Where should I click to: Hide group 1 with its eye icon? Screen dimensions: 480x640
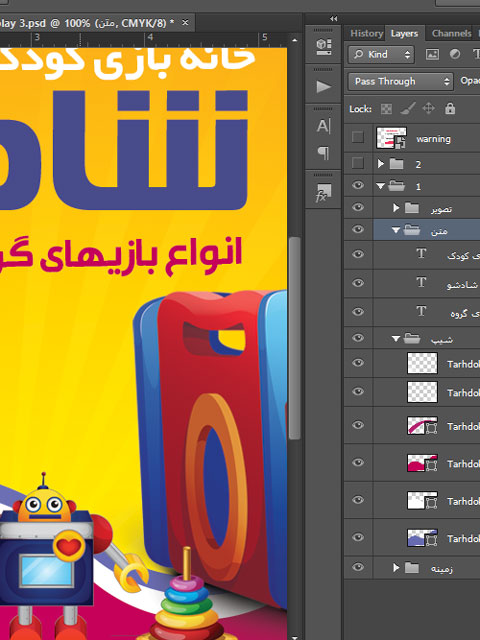(358, 185)
